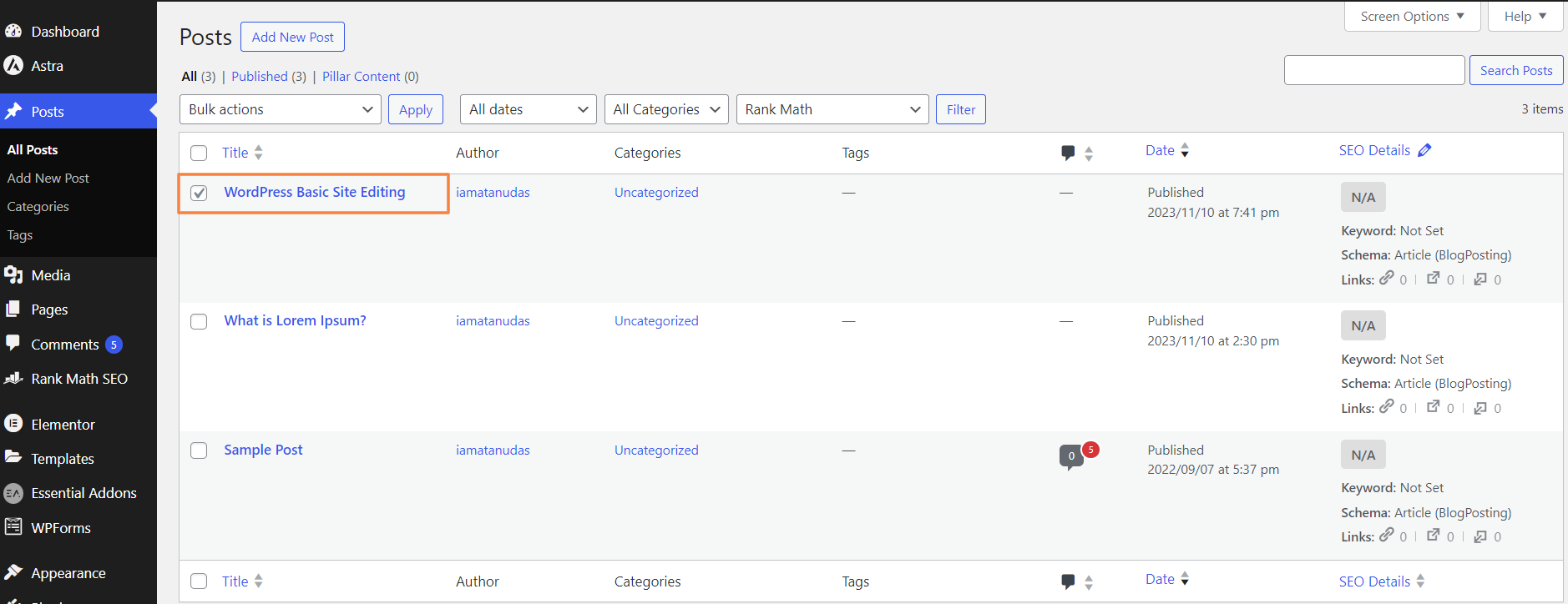Expand the Help panel
Viewport: 1568px width, 604px height.
1525,16
